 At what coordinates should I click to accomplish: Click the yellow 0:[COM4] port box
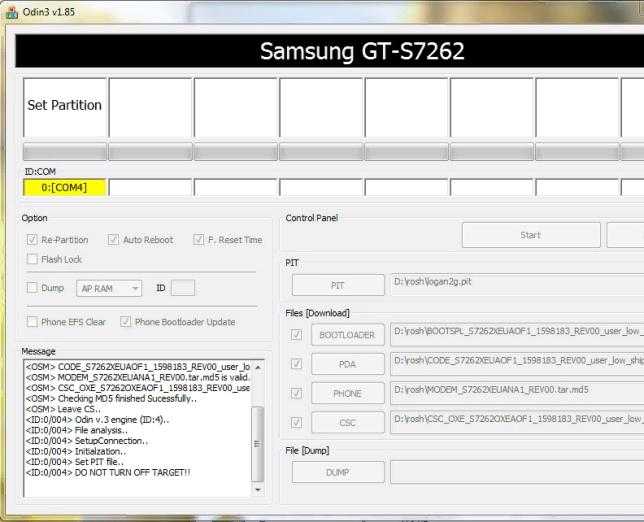[65, 188]
